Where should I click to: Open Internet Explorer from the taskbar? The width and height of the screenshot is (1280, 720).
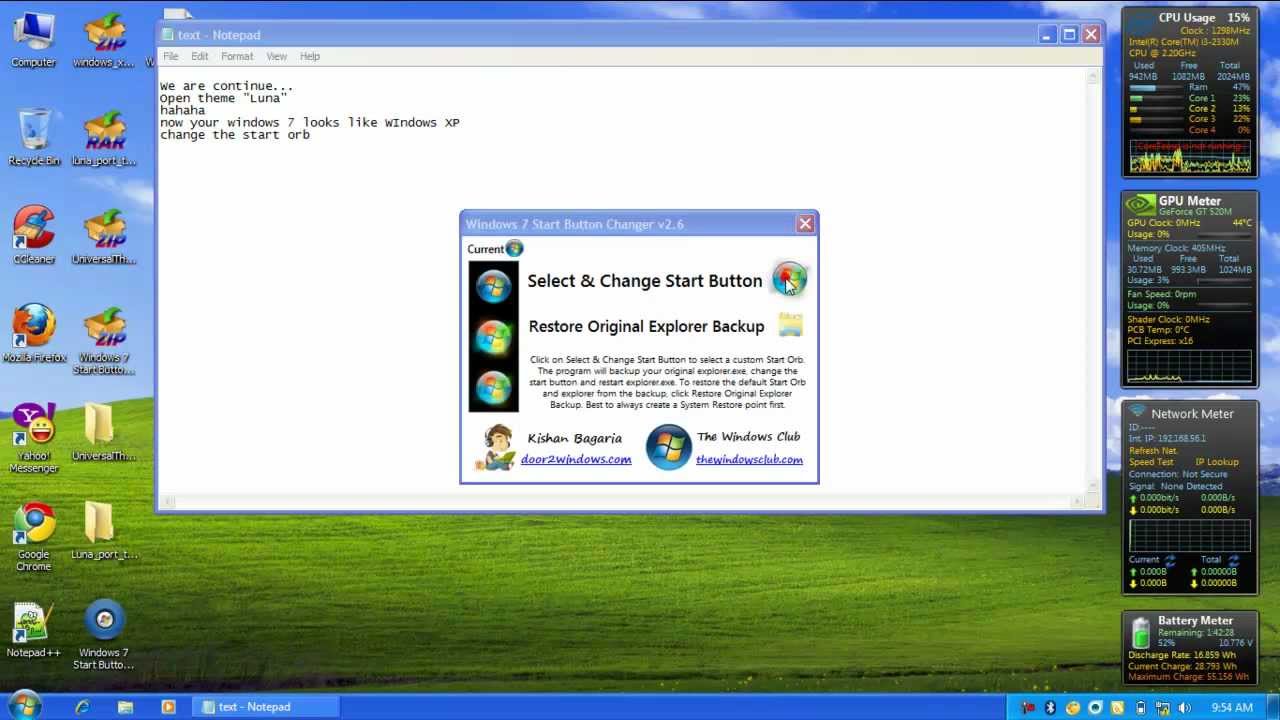click(82, 707)
